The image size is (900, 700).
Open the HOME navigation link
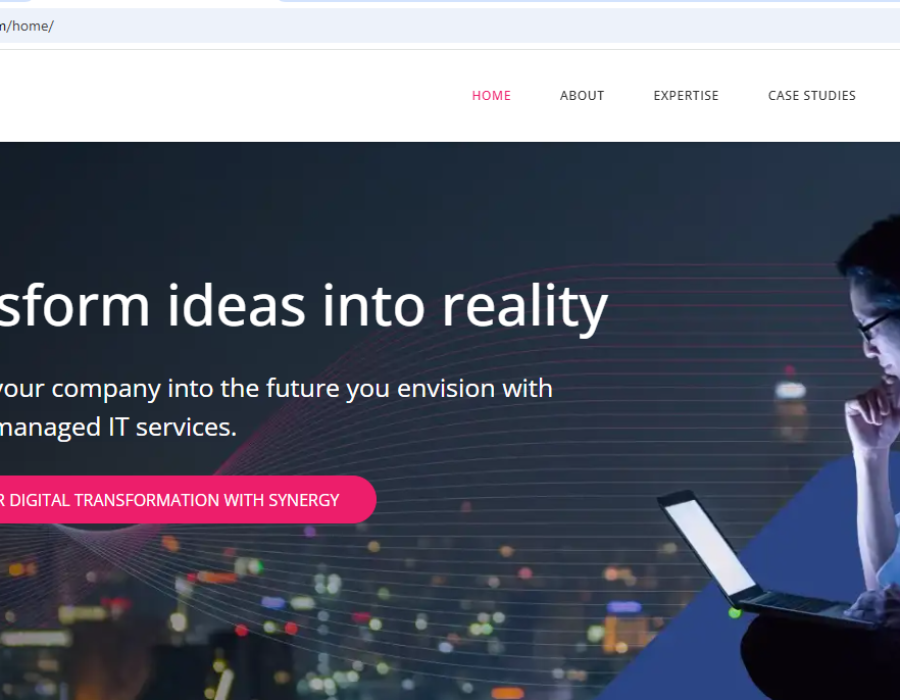[x=491, y=96]
